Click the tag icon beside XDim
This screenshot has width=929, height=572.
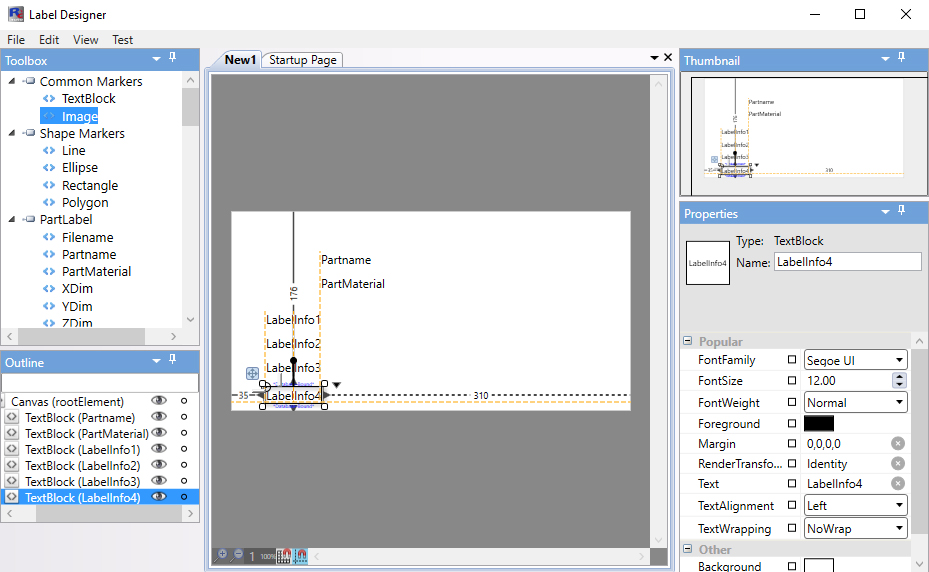49,289
